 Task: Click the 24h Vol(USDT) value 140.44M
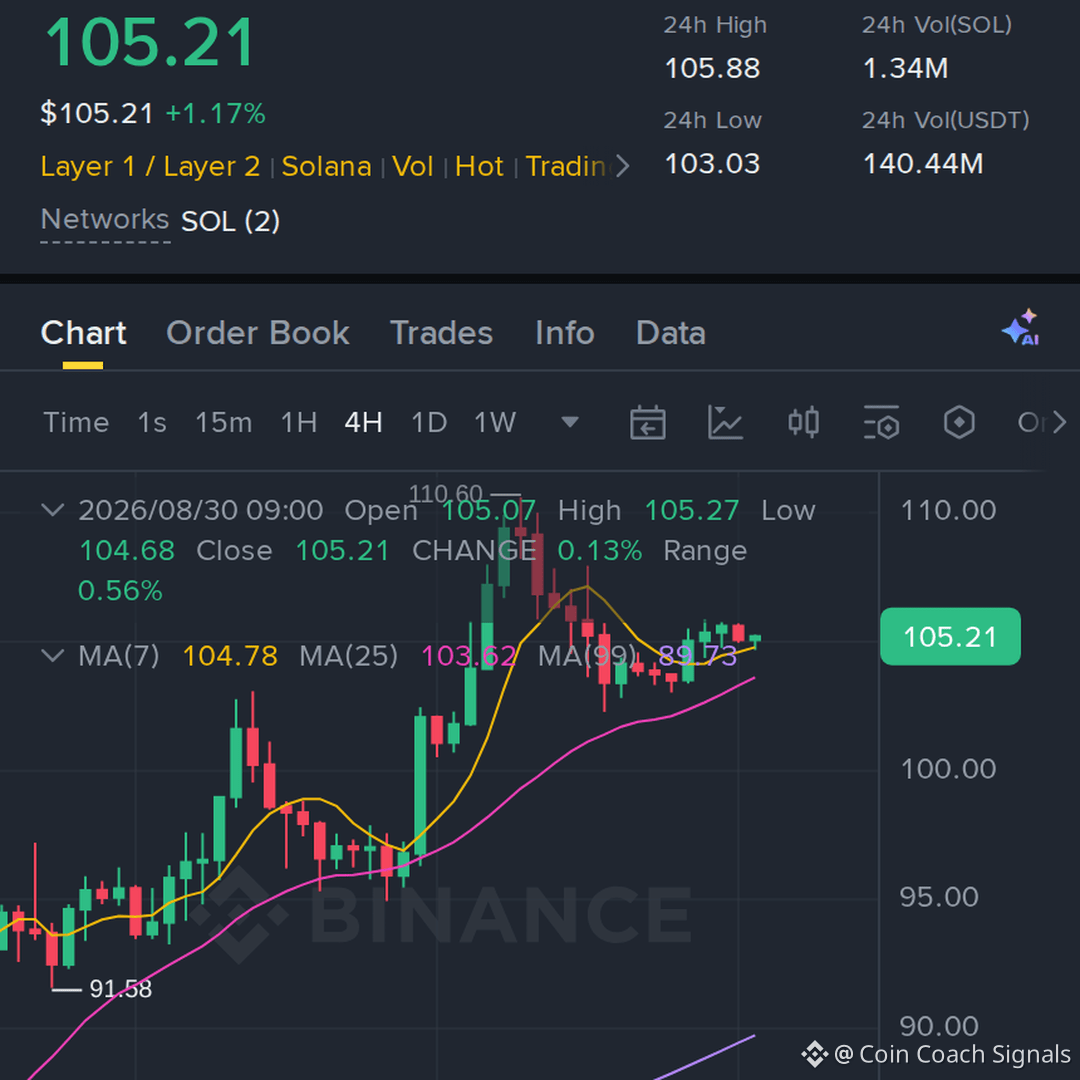[x=923, y=164]
